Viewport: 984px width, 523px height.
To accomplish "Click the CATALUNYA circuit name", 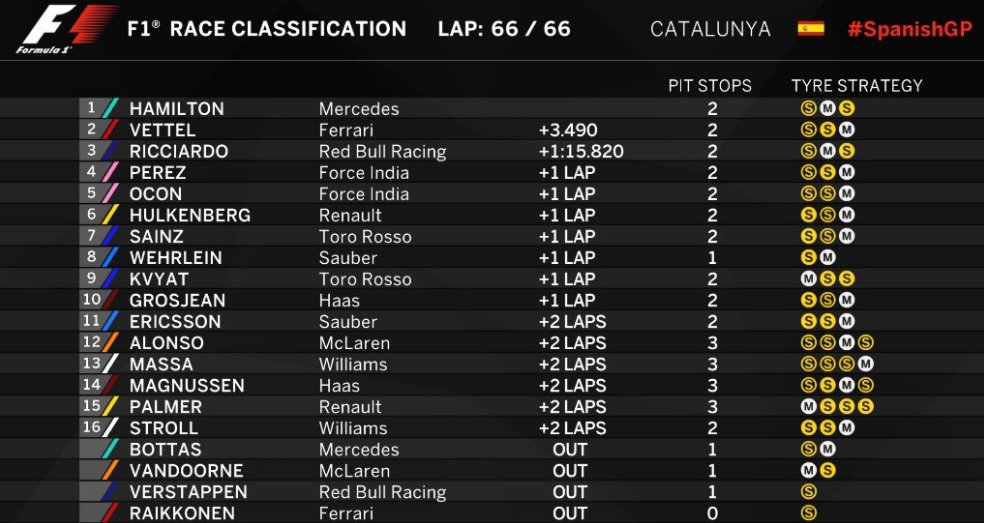I will pyautogui.click(x=710, y=29).
